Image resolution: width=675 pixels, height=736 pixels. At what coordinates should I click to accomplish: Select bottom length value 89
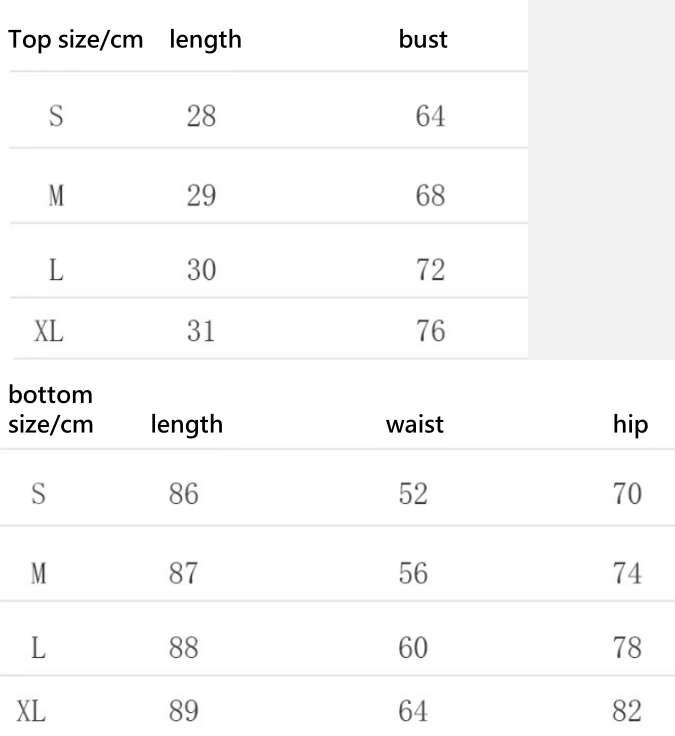(184, 710)
